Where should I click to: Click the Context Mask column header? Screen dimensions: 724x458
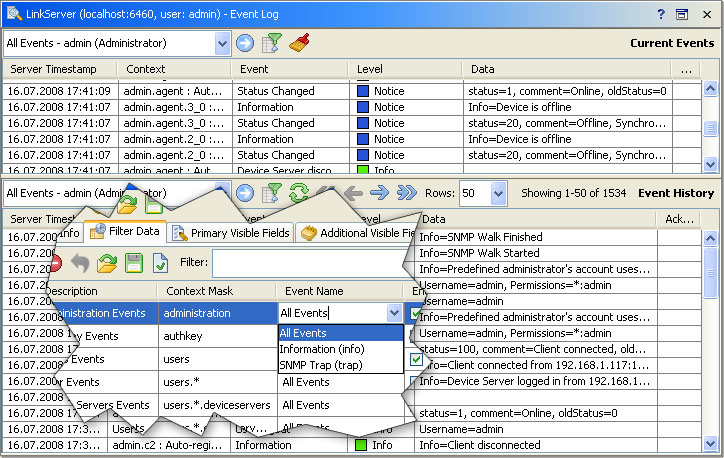click(216, 291)
